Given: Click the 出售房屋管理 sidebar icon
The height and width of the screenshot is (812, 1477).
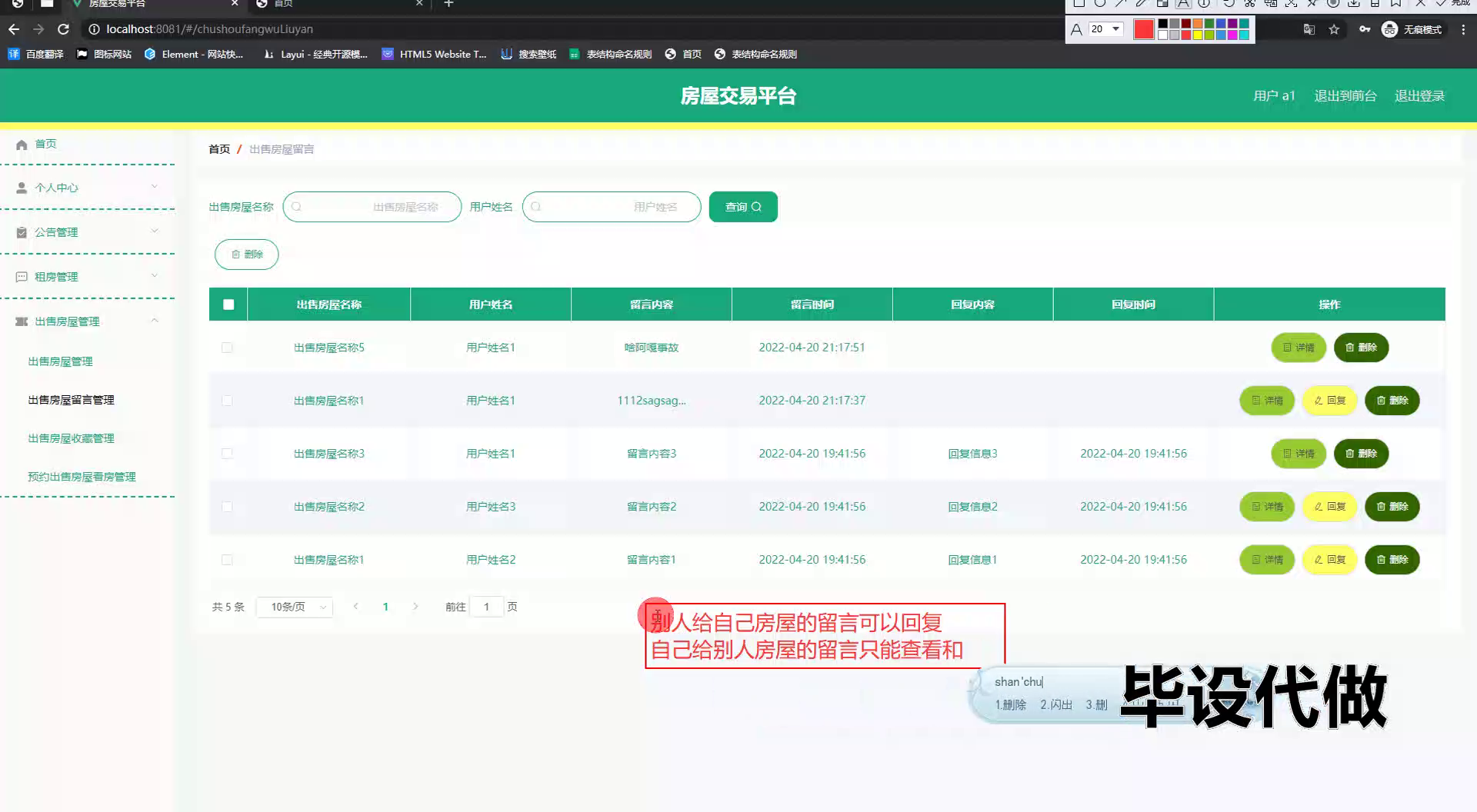Looking at the screenshot, I should 22,321.
